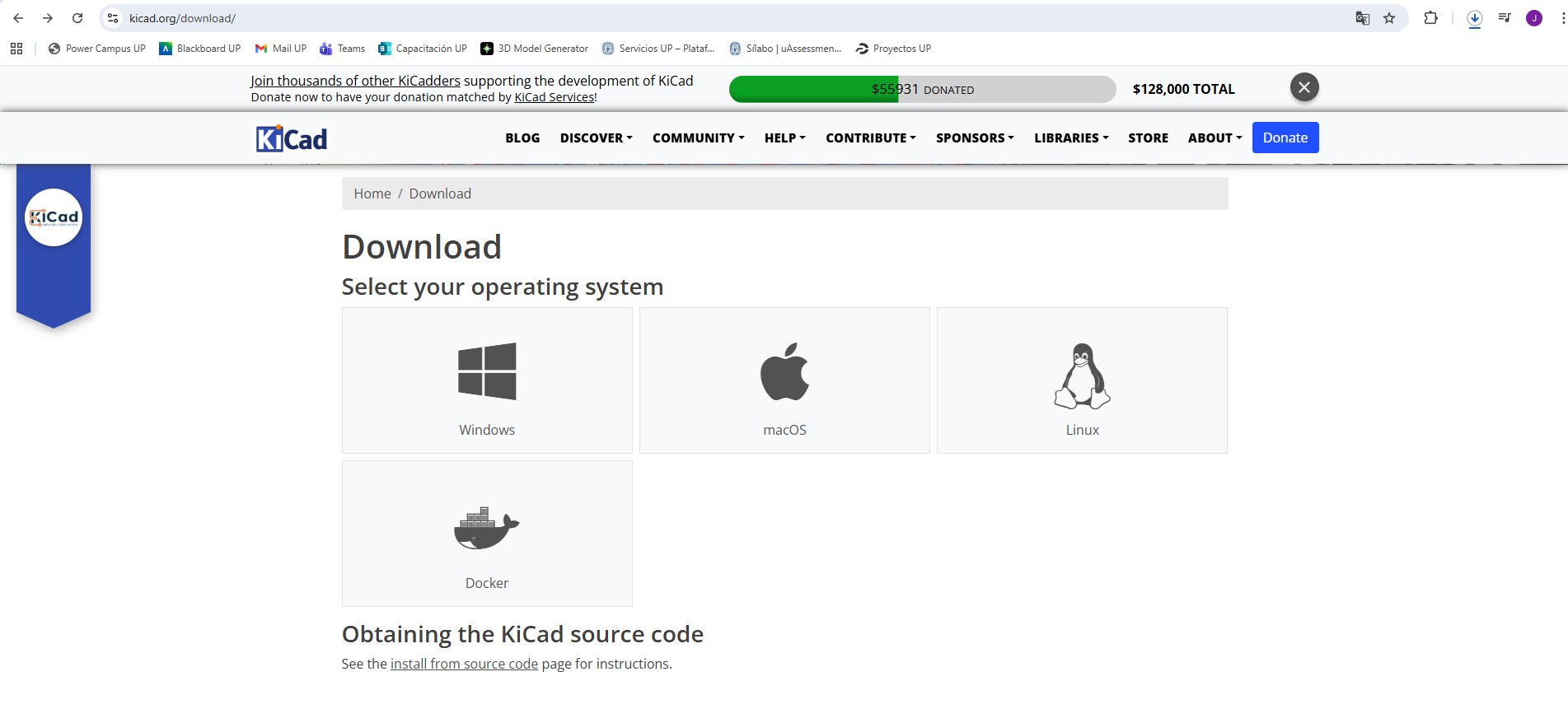The width and height of the screenshot is (1568, 723).
Task: Click the 'Windows' text label
Action: 487,430
